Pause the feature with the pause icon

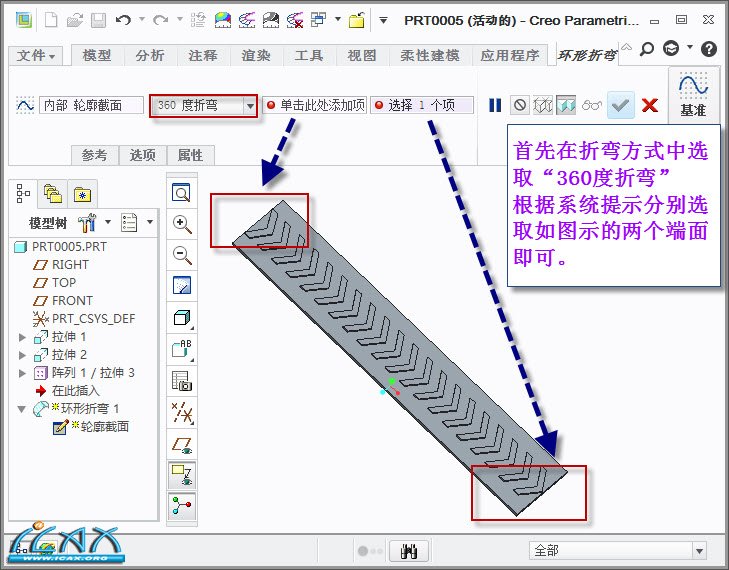(x=495, y=106)
